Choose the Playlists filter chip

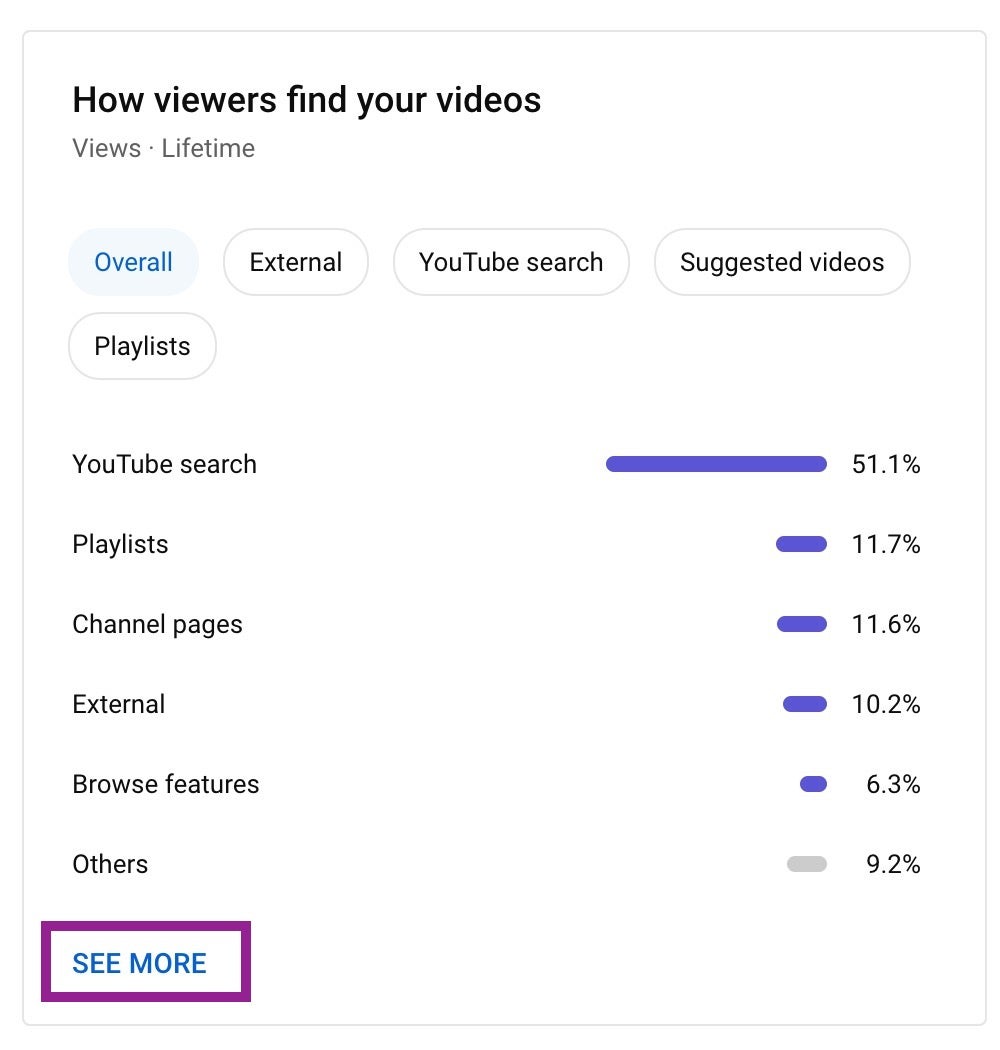(x=142, y=347)
